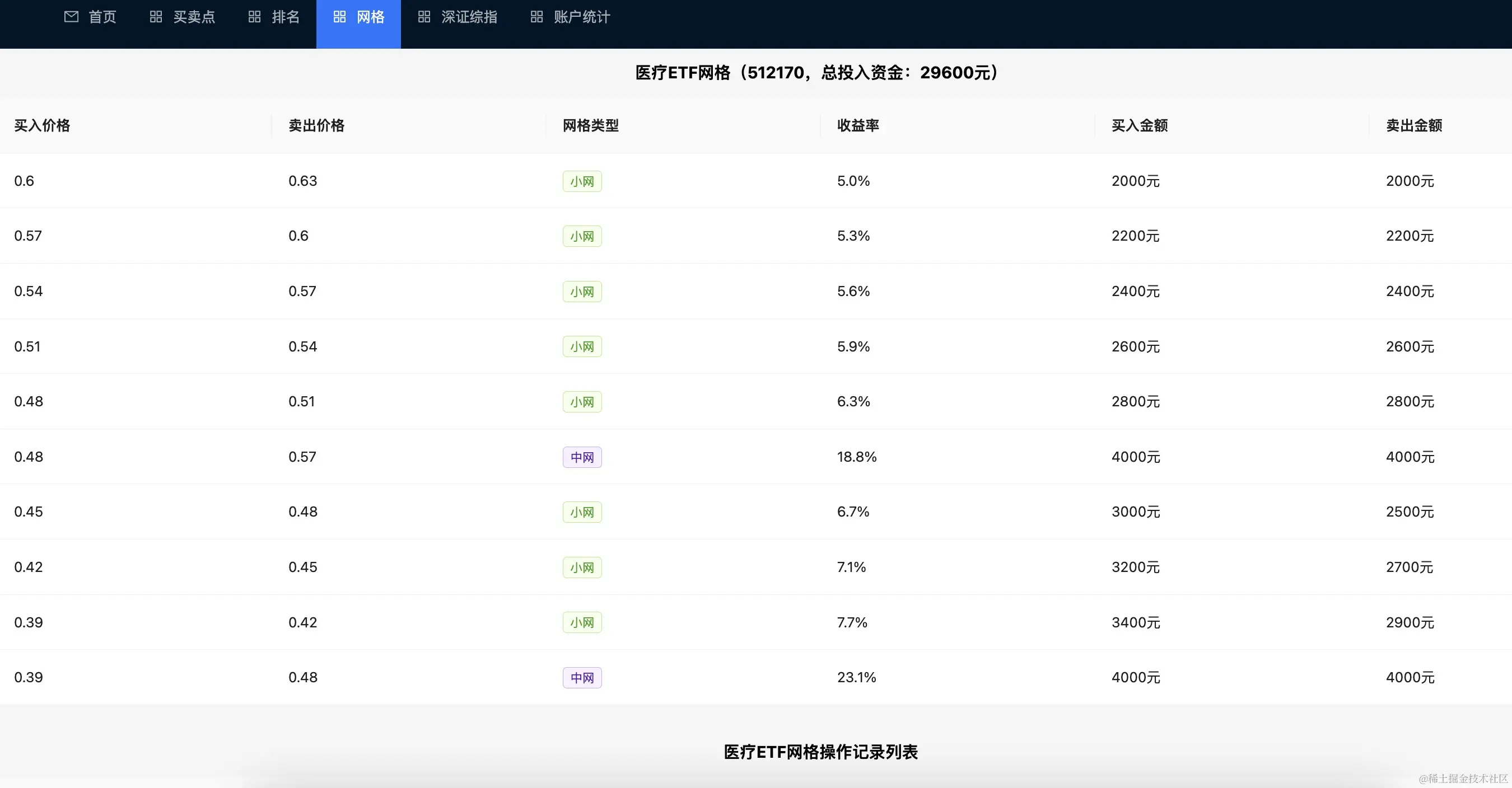Image resolution: width=1512 pixels, height=788 pixels.
Task: Open the 账户统计 menu item
Action: pos(582,17)
